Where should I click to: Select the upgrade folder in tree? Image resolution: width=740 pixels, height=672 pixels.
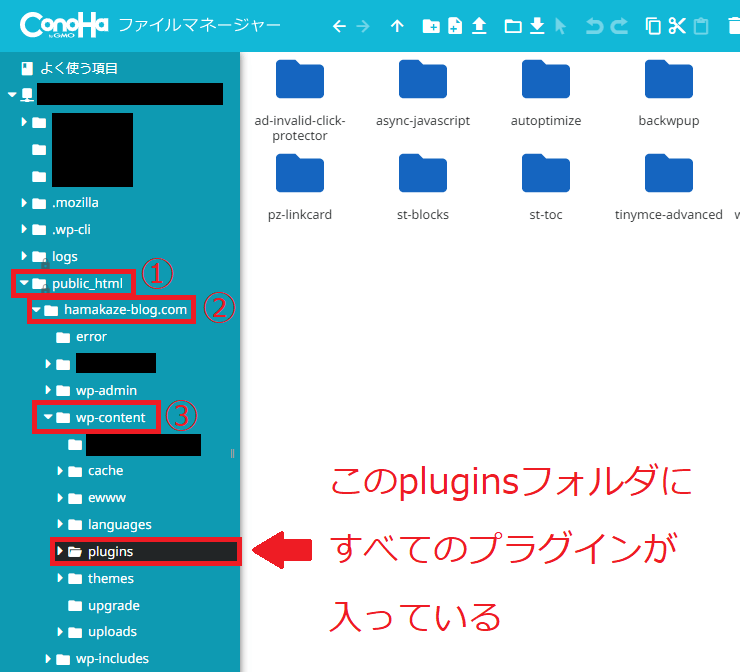point(103,605)
